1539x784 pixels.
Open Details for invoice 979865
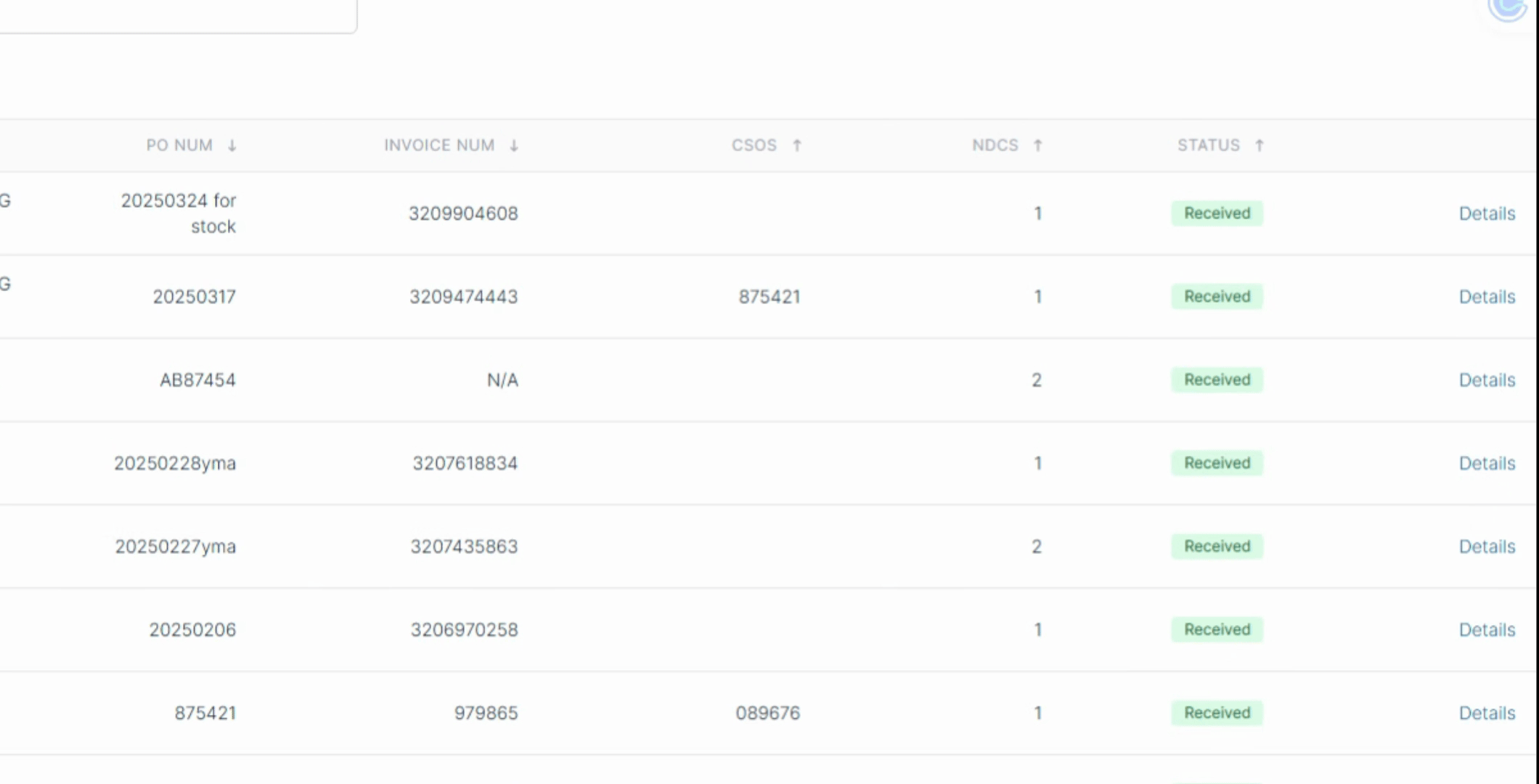tap(1487, 714)
